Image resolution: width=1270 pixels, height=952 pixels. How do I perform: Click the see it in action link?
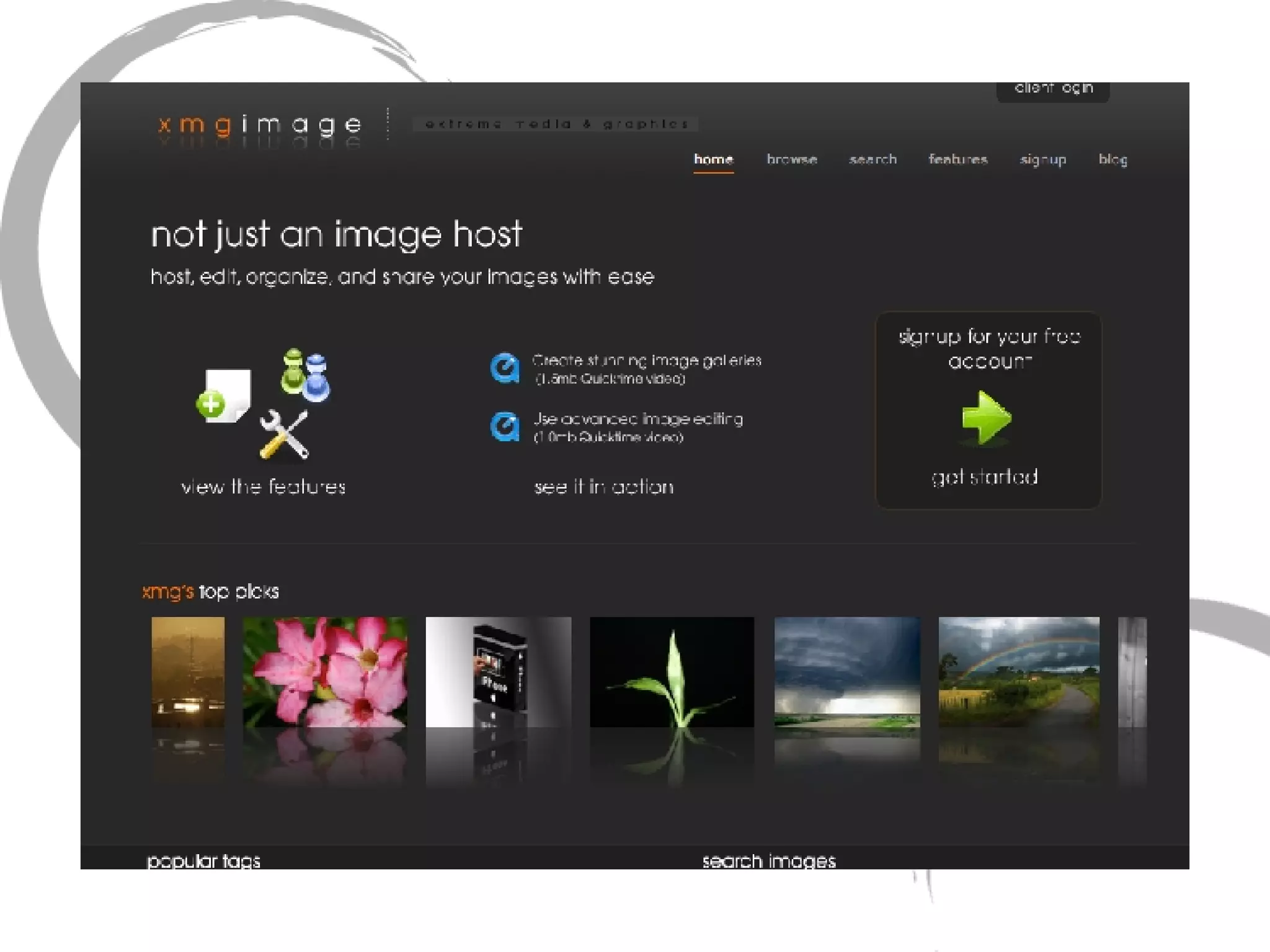click(604, 487)
